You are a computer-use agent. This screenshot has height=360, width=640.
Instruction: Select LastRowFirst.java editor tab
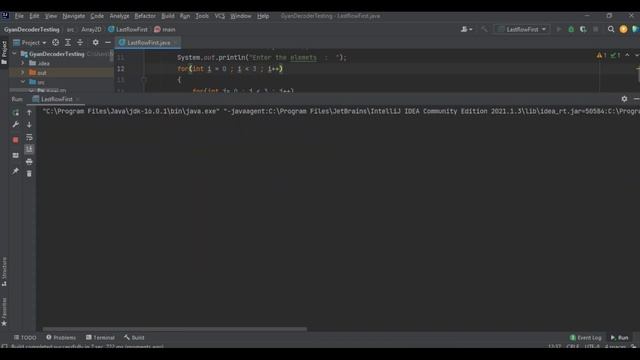(x=148, y=42)
